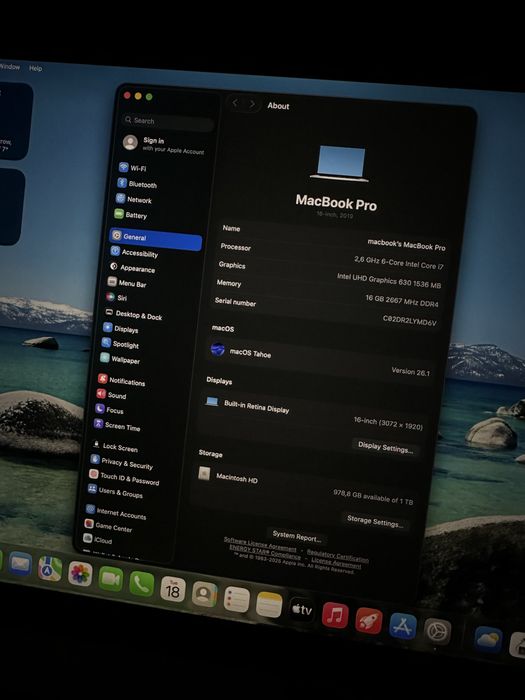Click the macOS Tahoe row
The image size is (525, 700).
click(x=320, y=362)
